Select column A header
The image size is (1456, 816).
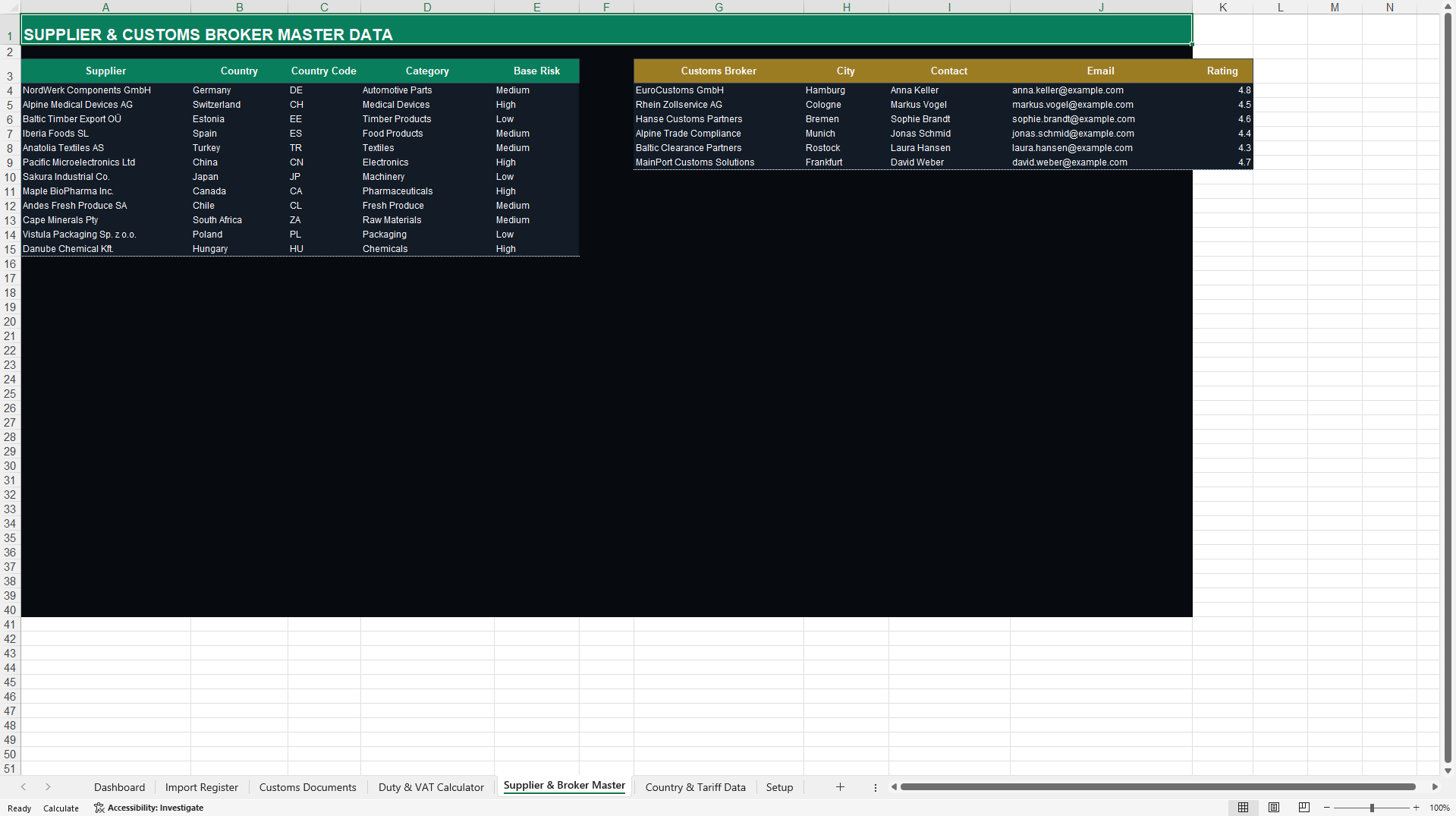(x=105, y=7)
